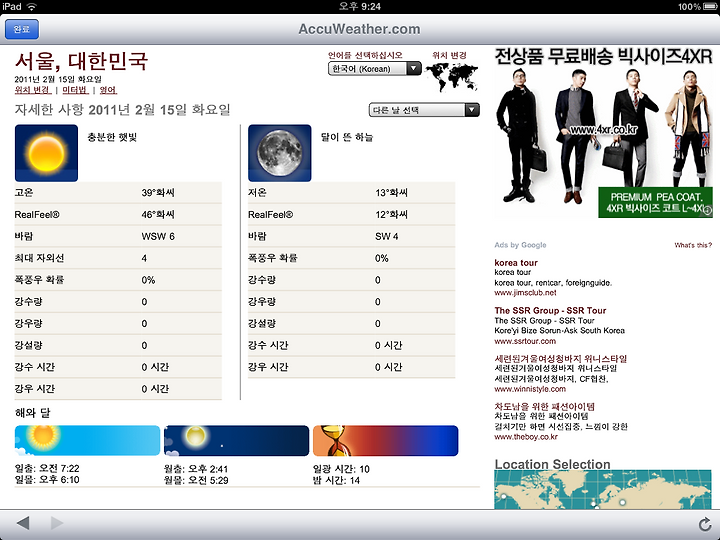
Task: Click the 월몰: 오전 5:29 moonset text
Action: (196, 480)
